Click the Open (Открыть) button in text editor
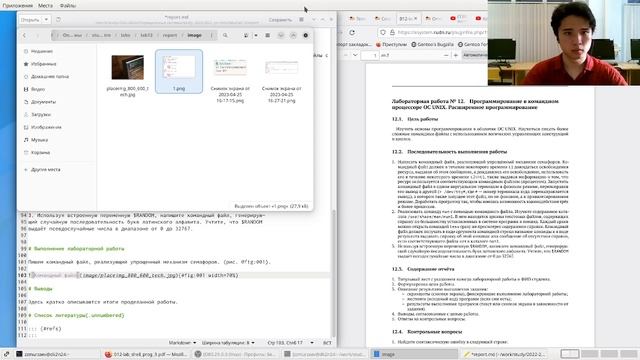The height and width of the screenshot is (360, 640). [x=30, y=20]
